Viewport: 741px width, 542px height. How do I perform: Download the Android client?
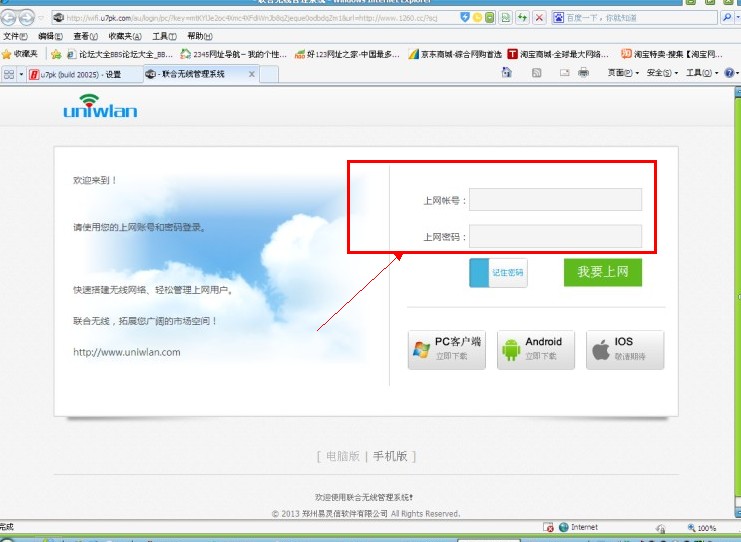tap(536, 350)
